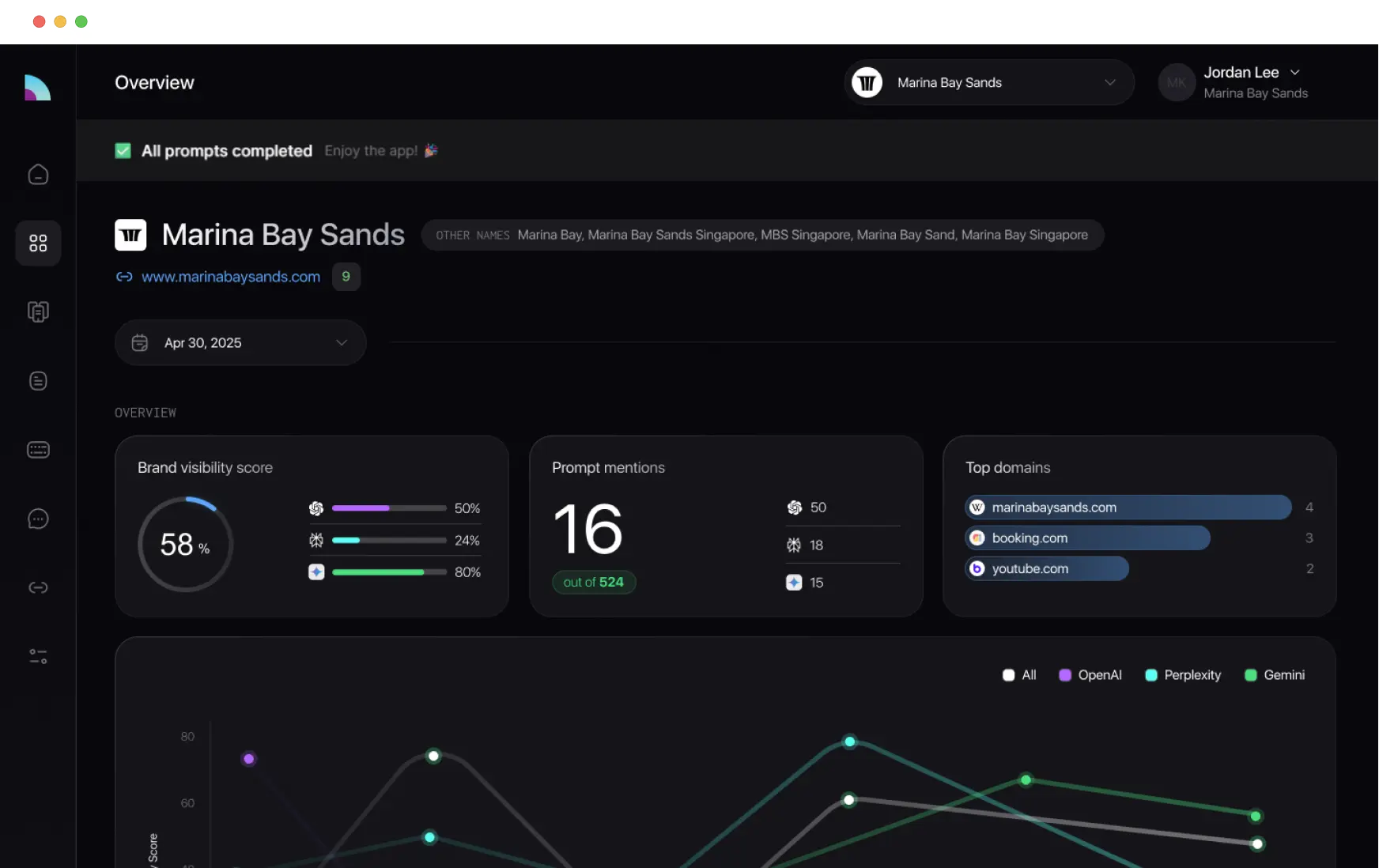Screen dimensions: 1379x868
Task: Select youtube.com domain bar
Action: 1047,569
